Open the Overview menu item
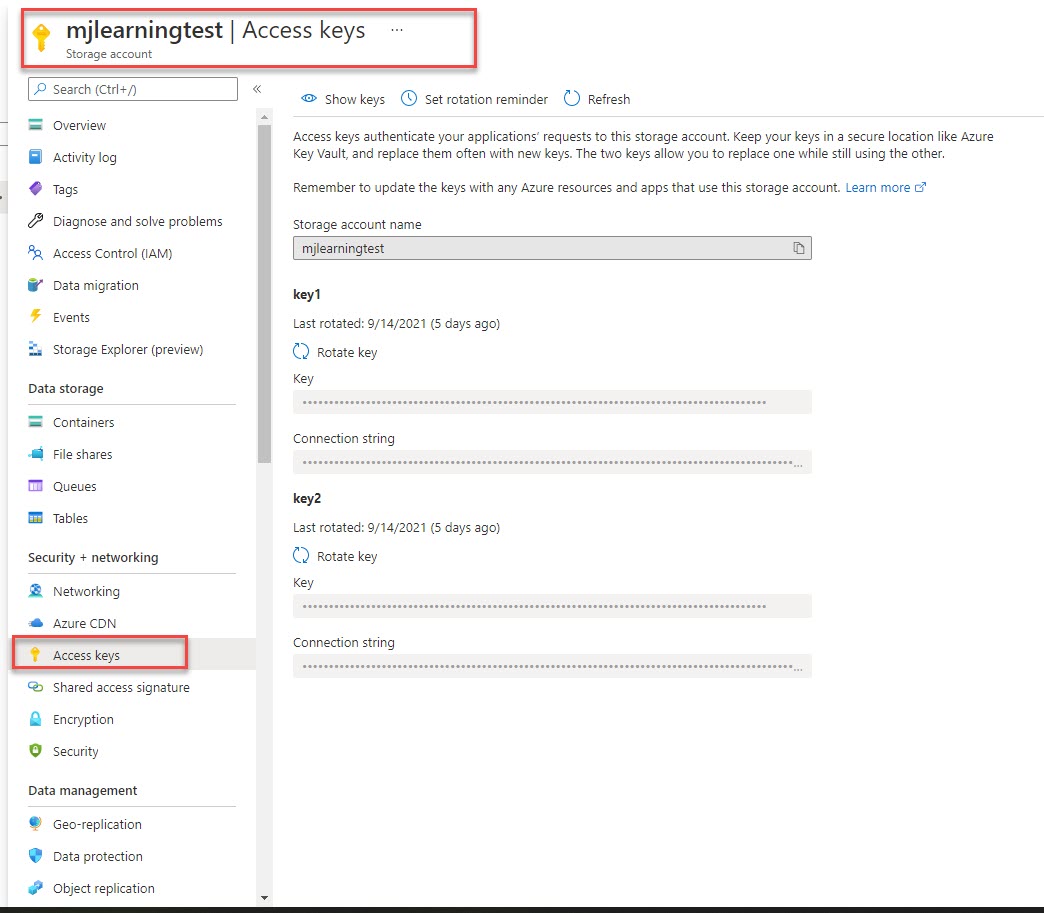 pos(79,125)
